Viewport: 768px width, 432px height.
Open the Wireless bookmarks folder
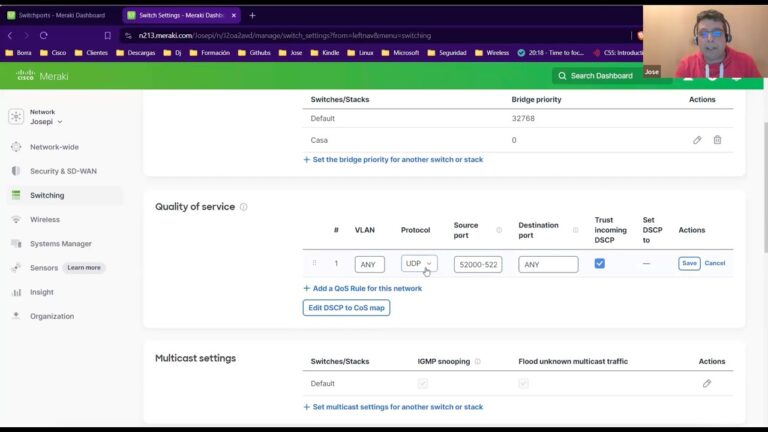point(492,53)
